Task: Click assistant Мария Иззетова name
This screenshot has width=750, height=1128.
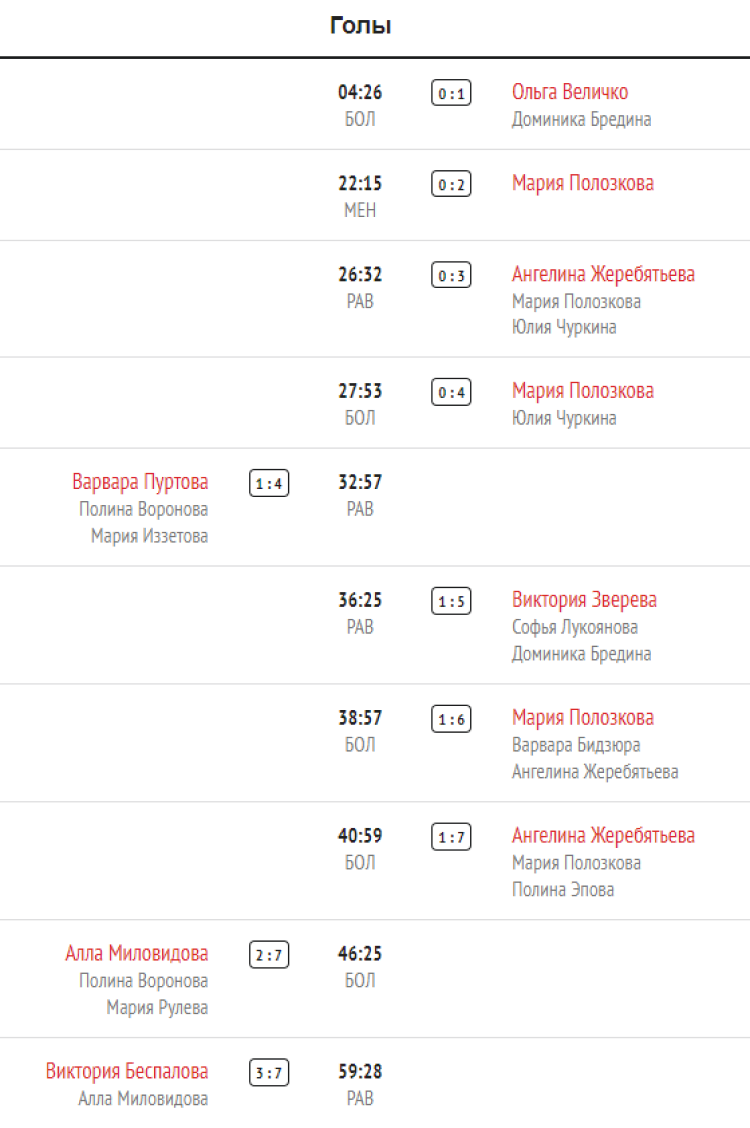Action: (149, 536)
